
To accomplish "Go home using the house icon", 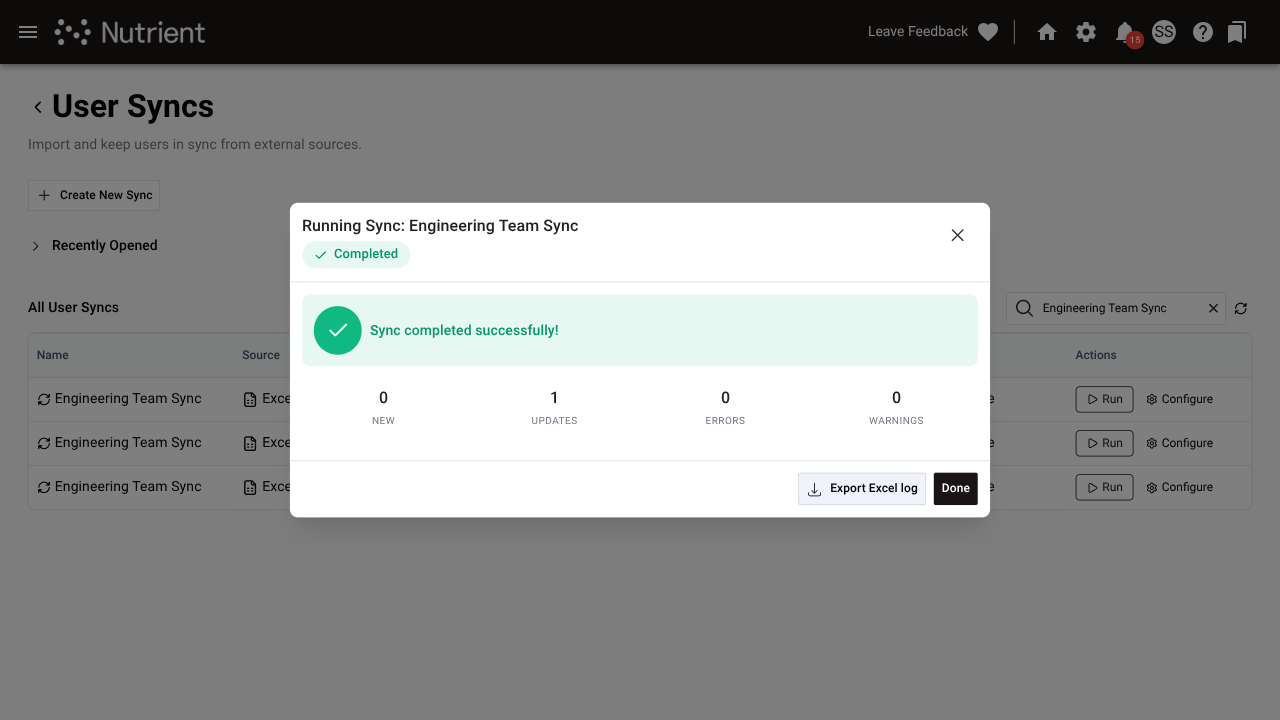I will [1046, 31].
